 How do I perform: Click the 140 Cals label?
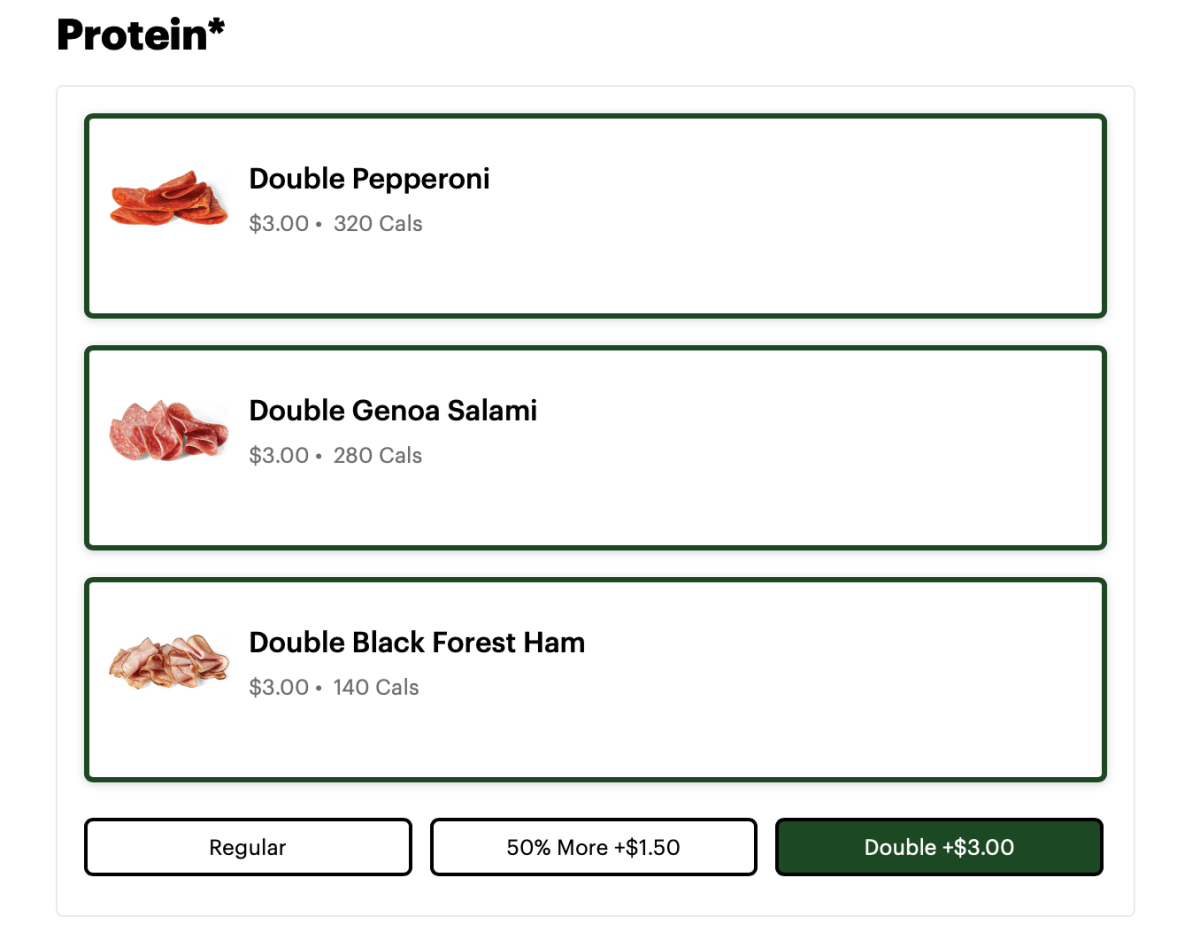(x=376, y=688)
